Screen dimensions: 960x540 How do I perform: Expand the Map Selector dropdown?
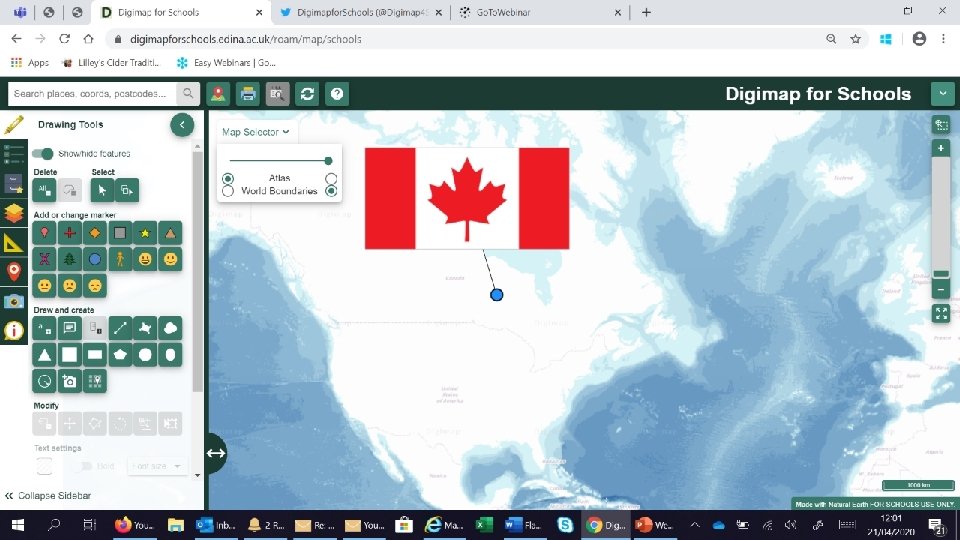coord(255,132)
